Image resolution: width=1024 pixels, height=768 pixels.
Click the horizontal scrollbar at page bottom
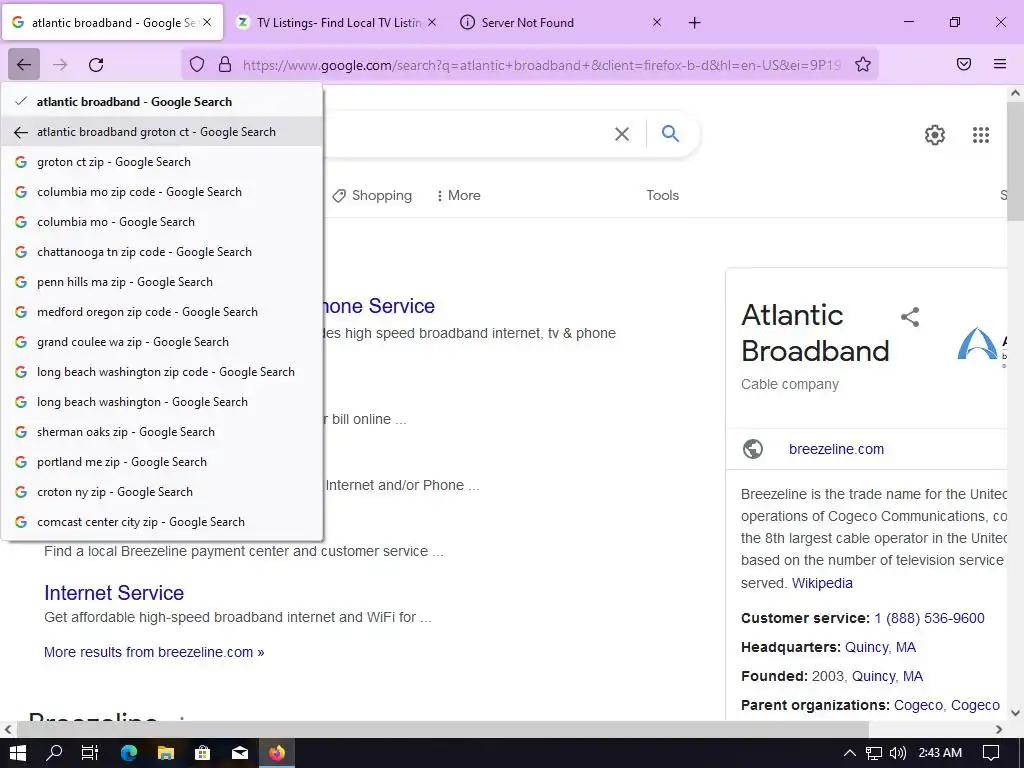click(444, 729)
